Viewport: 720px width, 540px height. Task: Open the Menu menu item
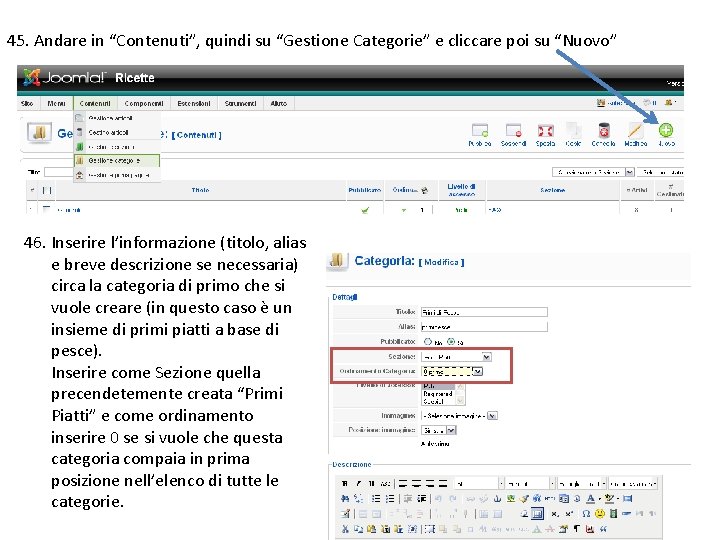[56, 103]
